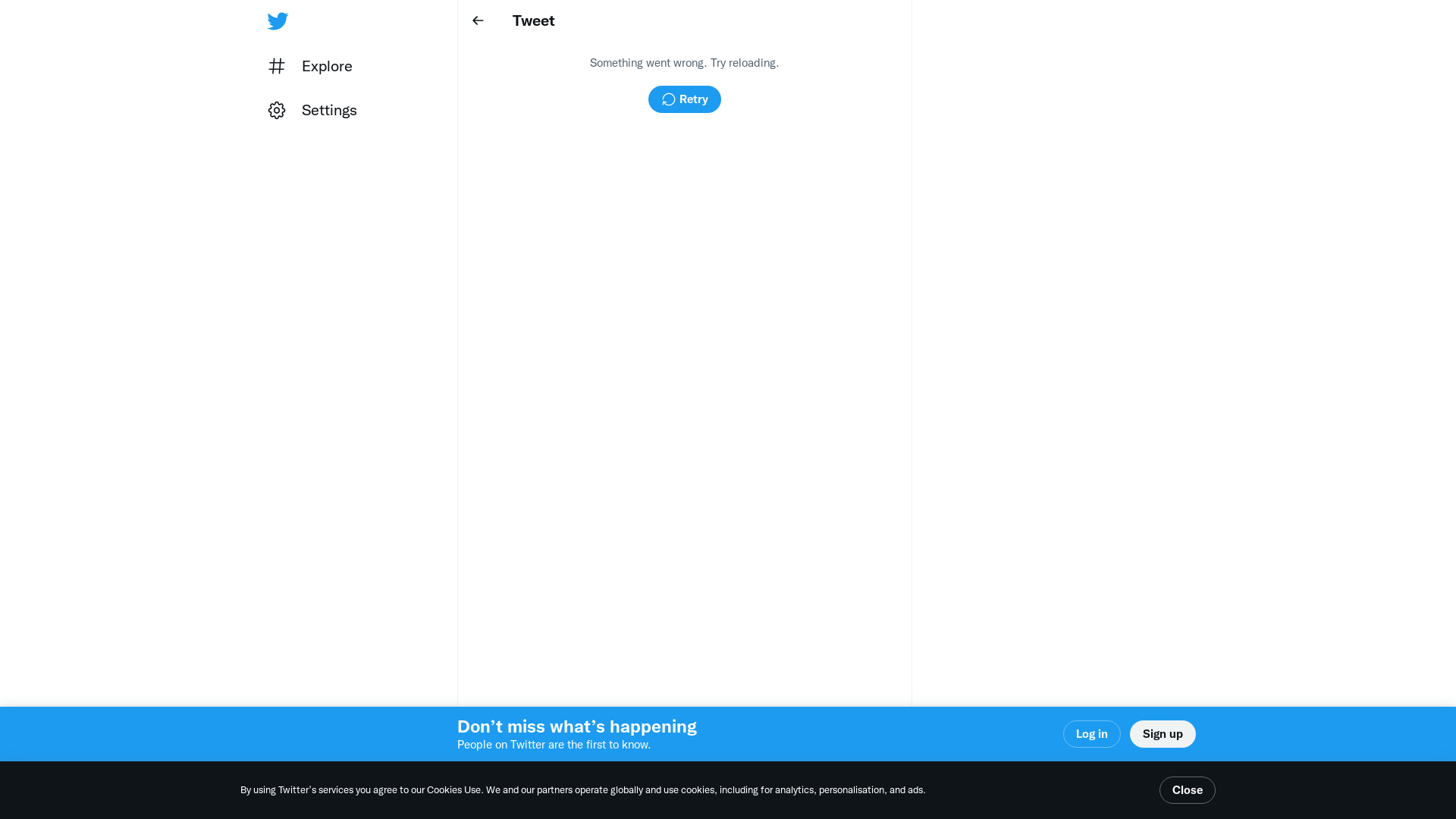Click the 'Something went wrong' error message

coord(684,63)
